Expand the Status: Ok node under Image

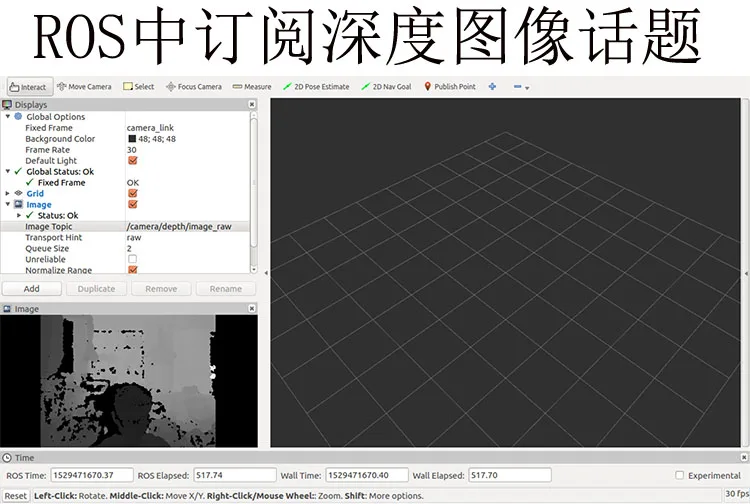point(19,215)
